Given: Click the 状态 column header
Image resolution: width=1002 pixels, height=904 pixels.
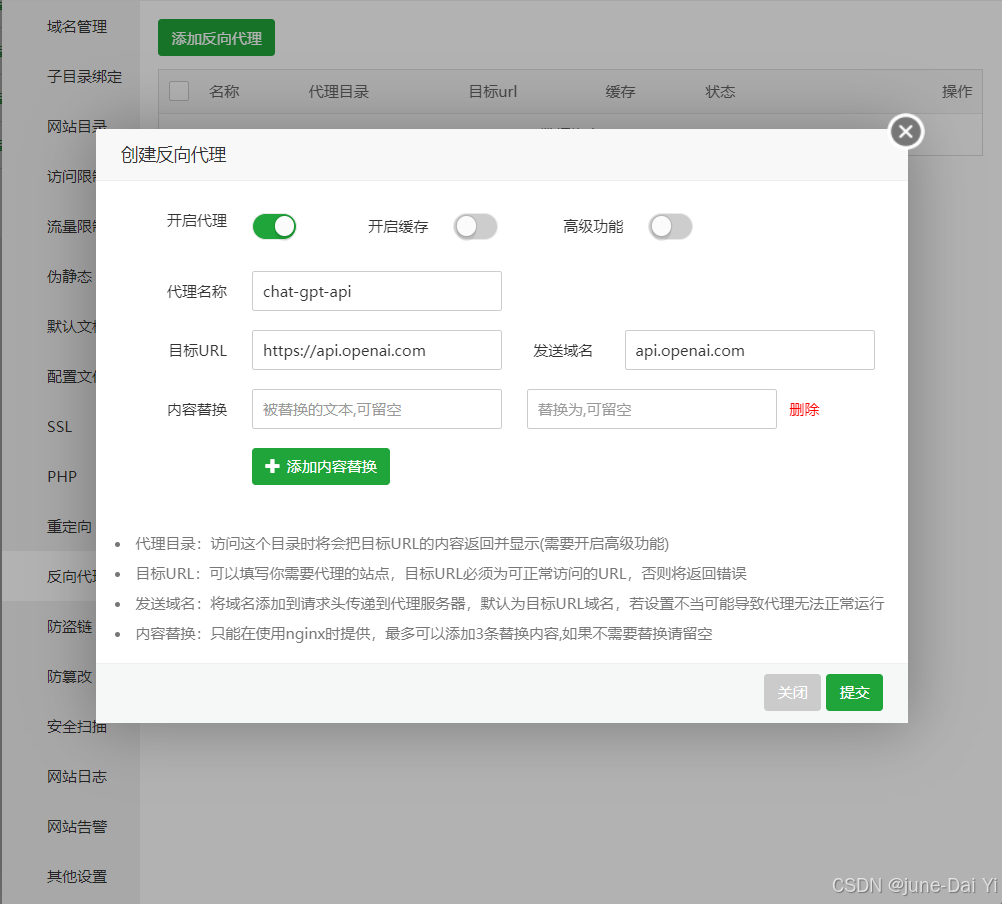Looking at the screenshot, I should (720, 91).
